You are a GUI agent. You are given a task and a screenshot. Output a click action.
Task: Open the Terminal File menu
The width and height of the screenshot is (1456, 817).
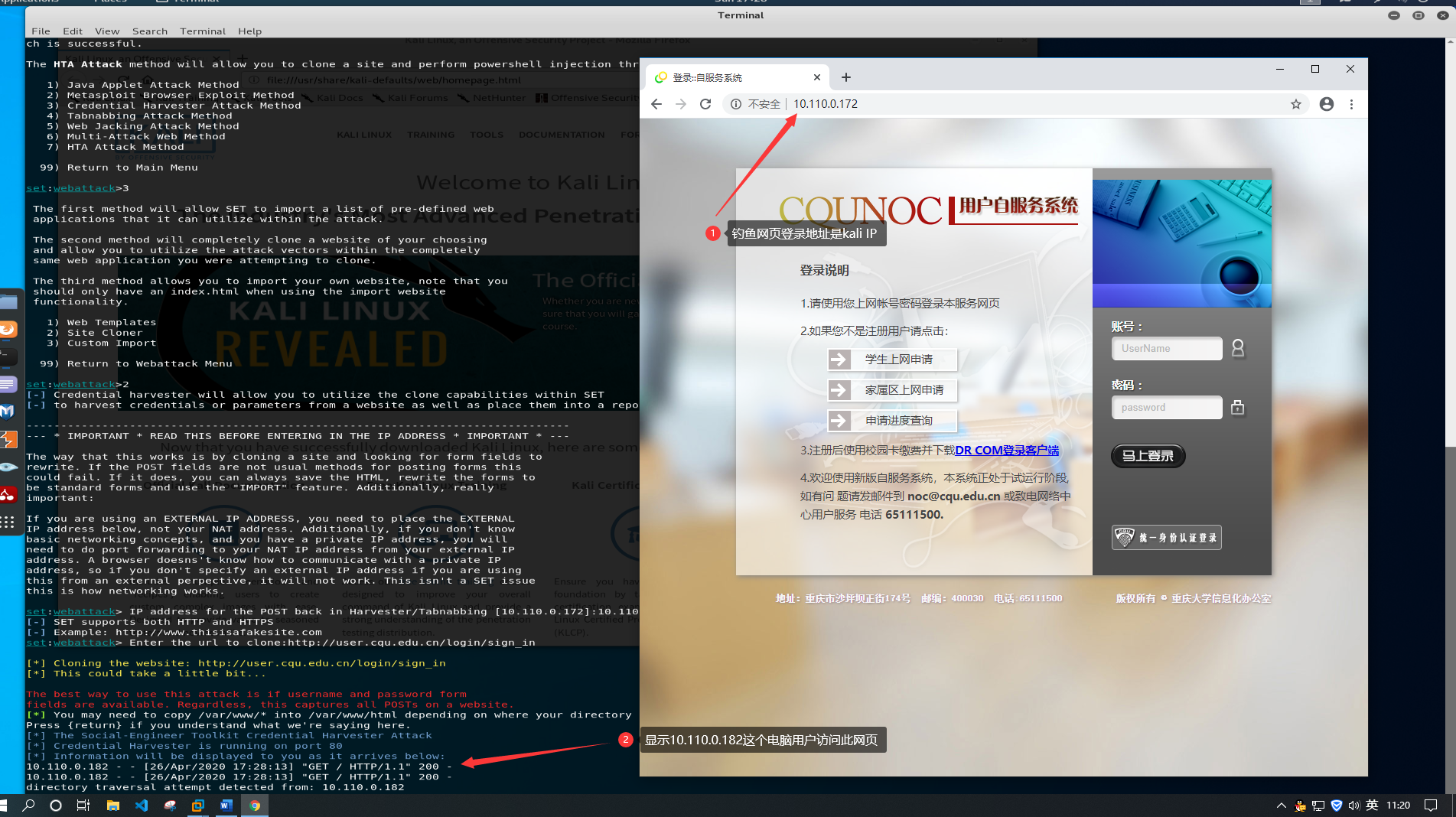click(x=41, y=31)
